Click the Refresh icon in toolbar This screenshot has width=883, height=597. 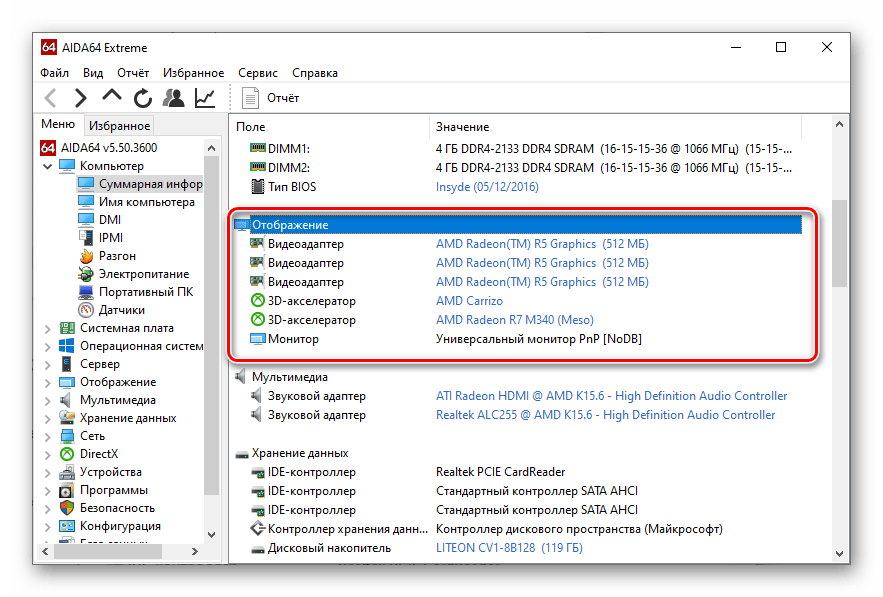(143, 98)
